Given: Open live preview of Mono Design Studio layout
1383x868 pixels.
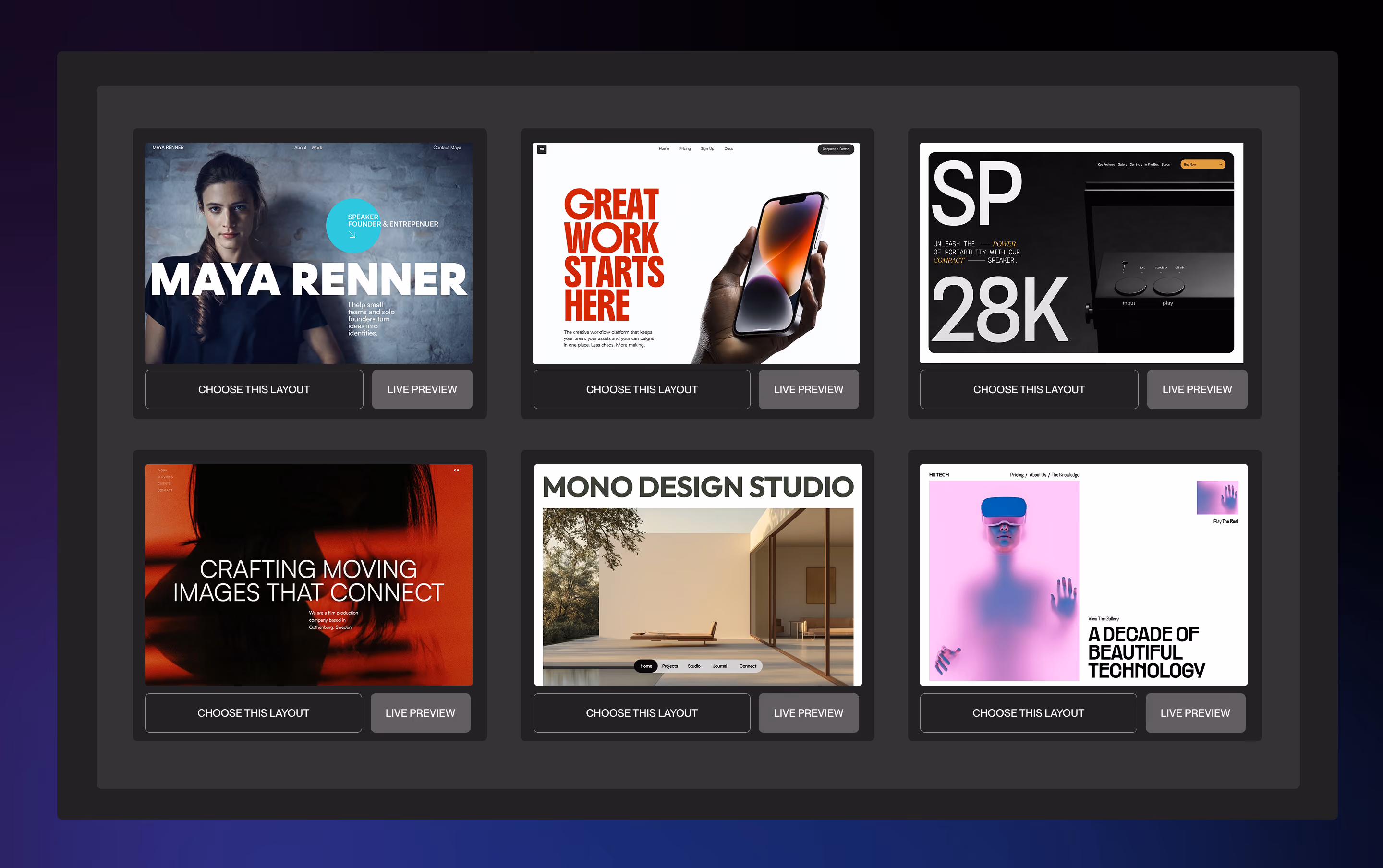Looking at the screenshot, I should [808, 712].
